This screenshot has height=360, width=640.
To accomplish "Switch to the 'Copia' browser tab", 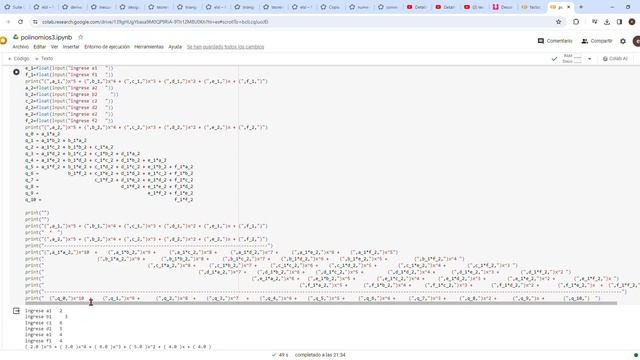I will 331,7.
